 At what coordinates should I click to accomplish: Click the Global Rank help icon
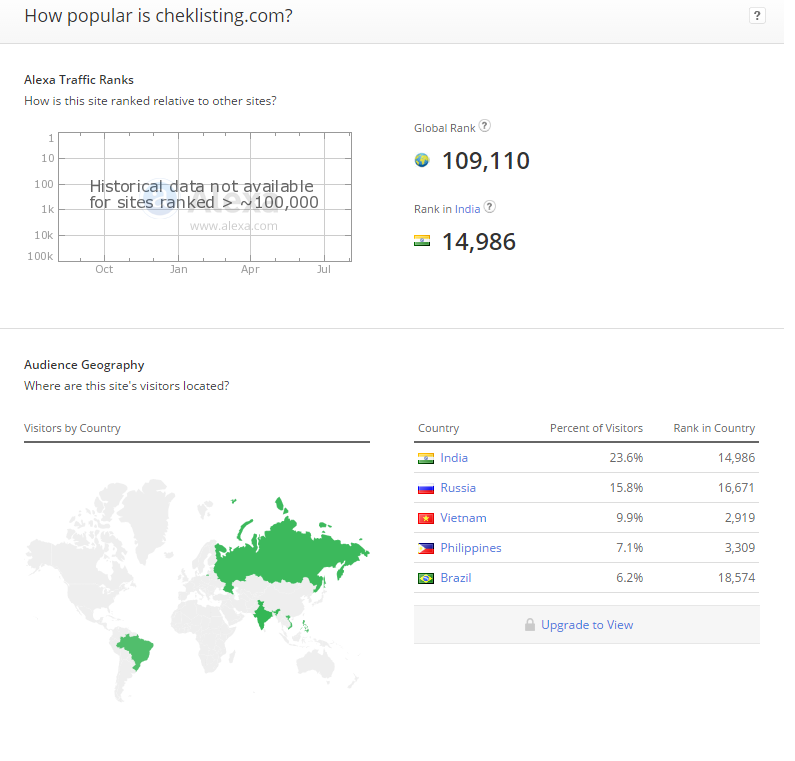[485, 126]
